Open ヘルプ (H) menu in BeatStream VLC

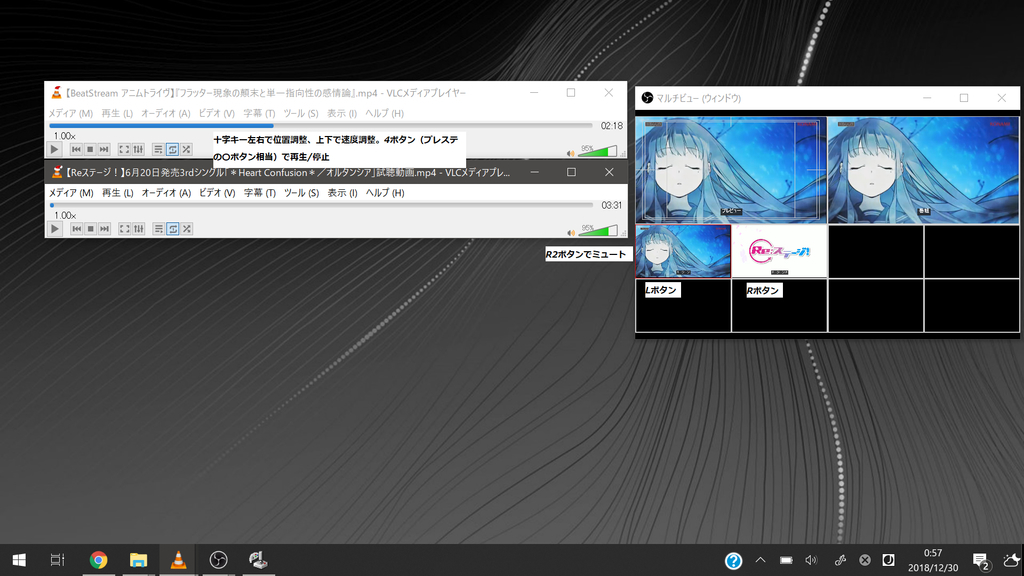coord(384,114)
